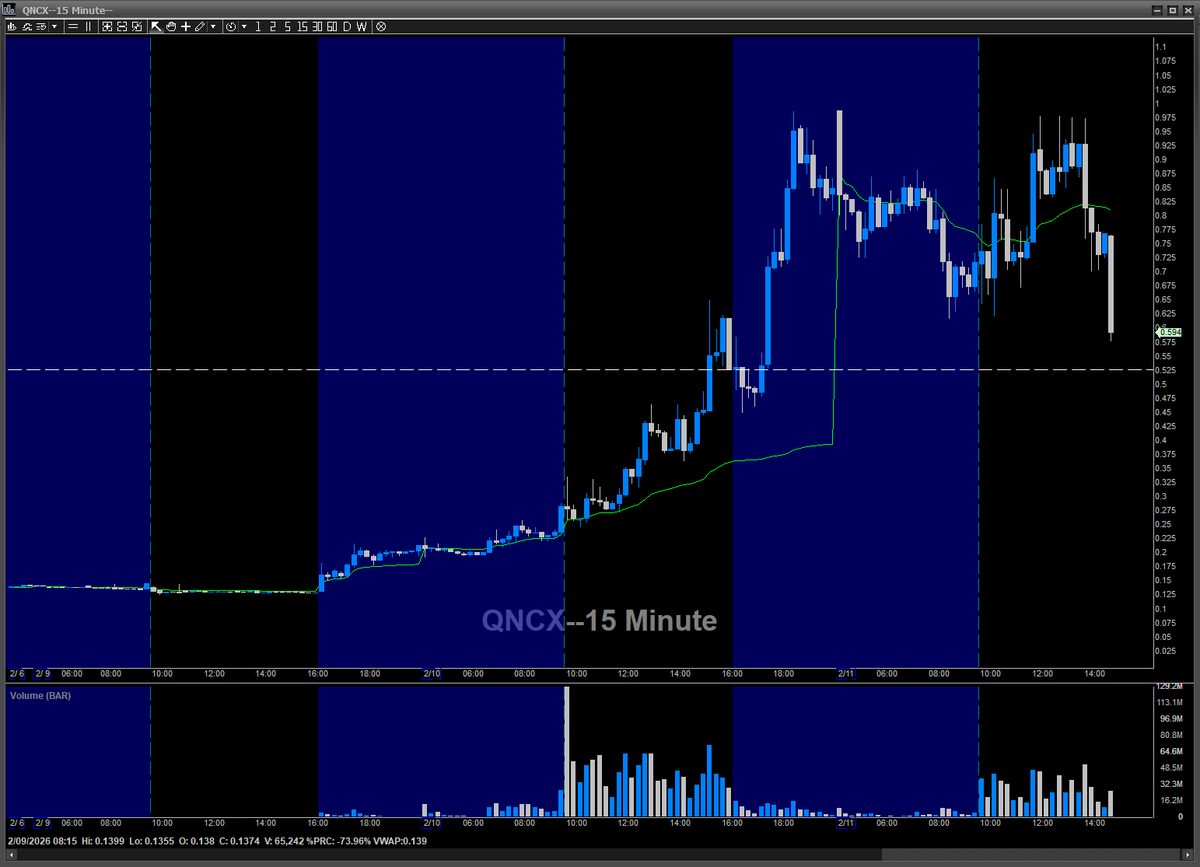Select the line chart style icon

[26, 27]
